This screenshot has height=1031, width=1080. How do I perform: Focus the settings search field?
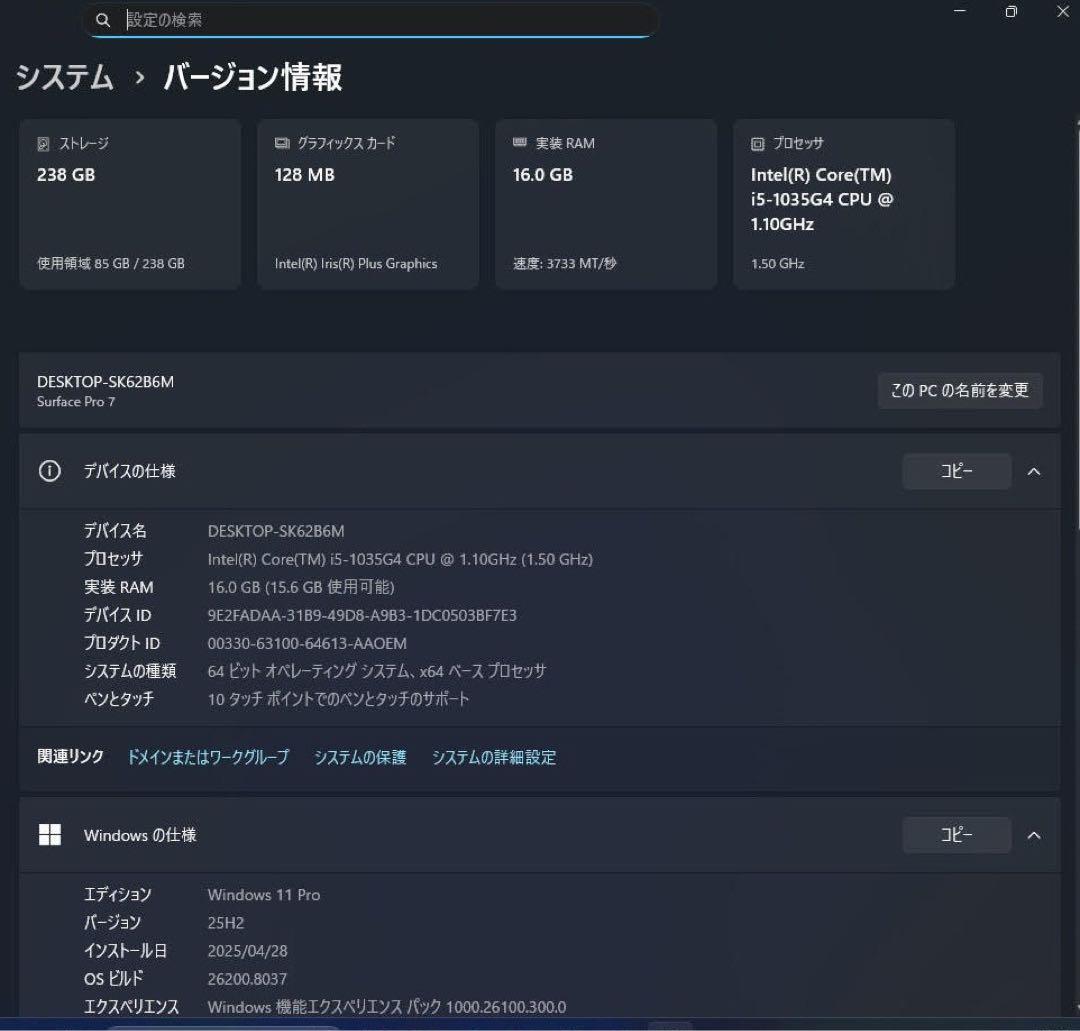pos(372,20)
